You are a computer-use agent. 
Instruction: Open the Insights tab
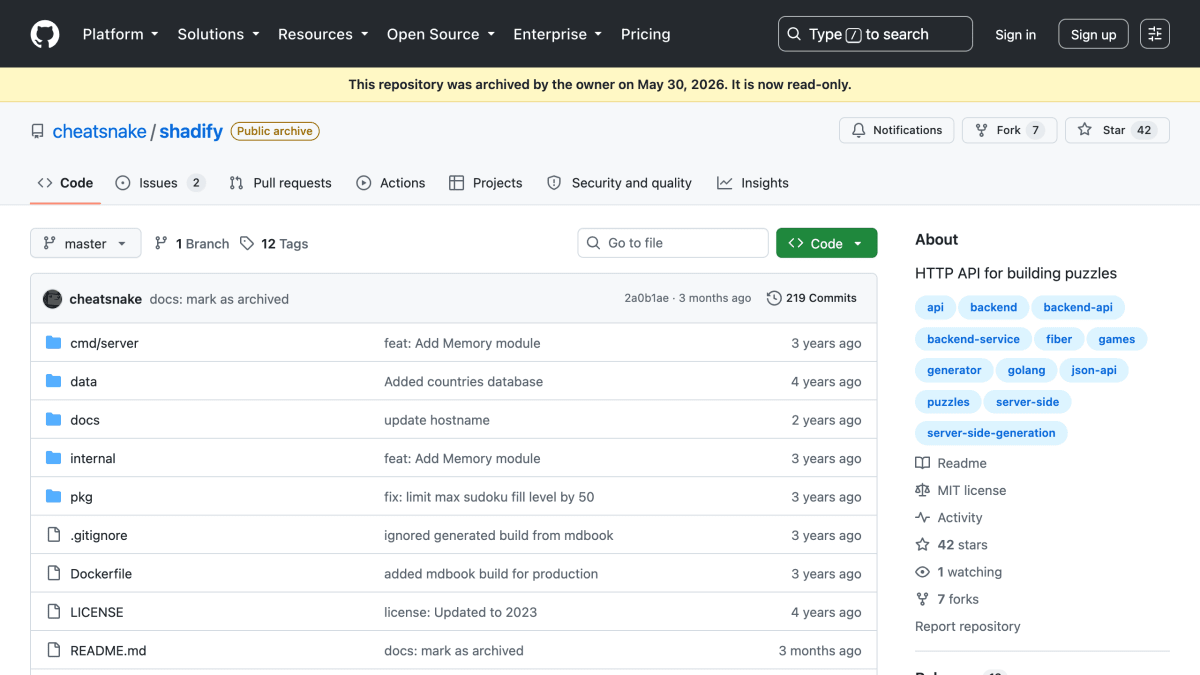[x=753, y=183]
